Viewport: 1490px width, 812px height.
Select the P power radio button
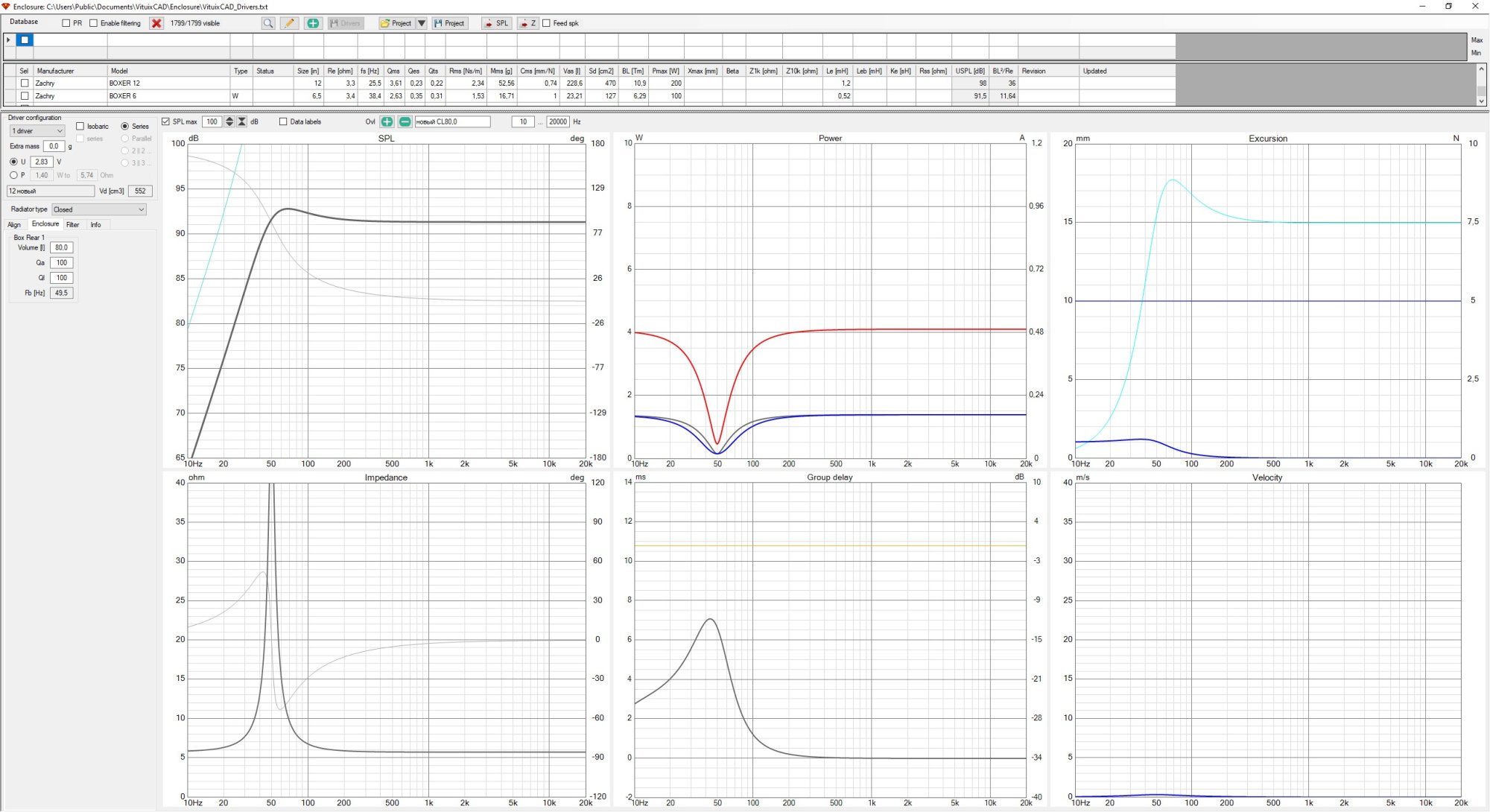coord(13,175)
